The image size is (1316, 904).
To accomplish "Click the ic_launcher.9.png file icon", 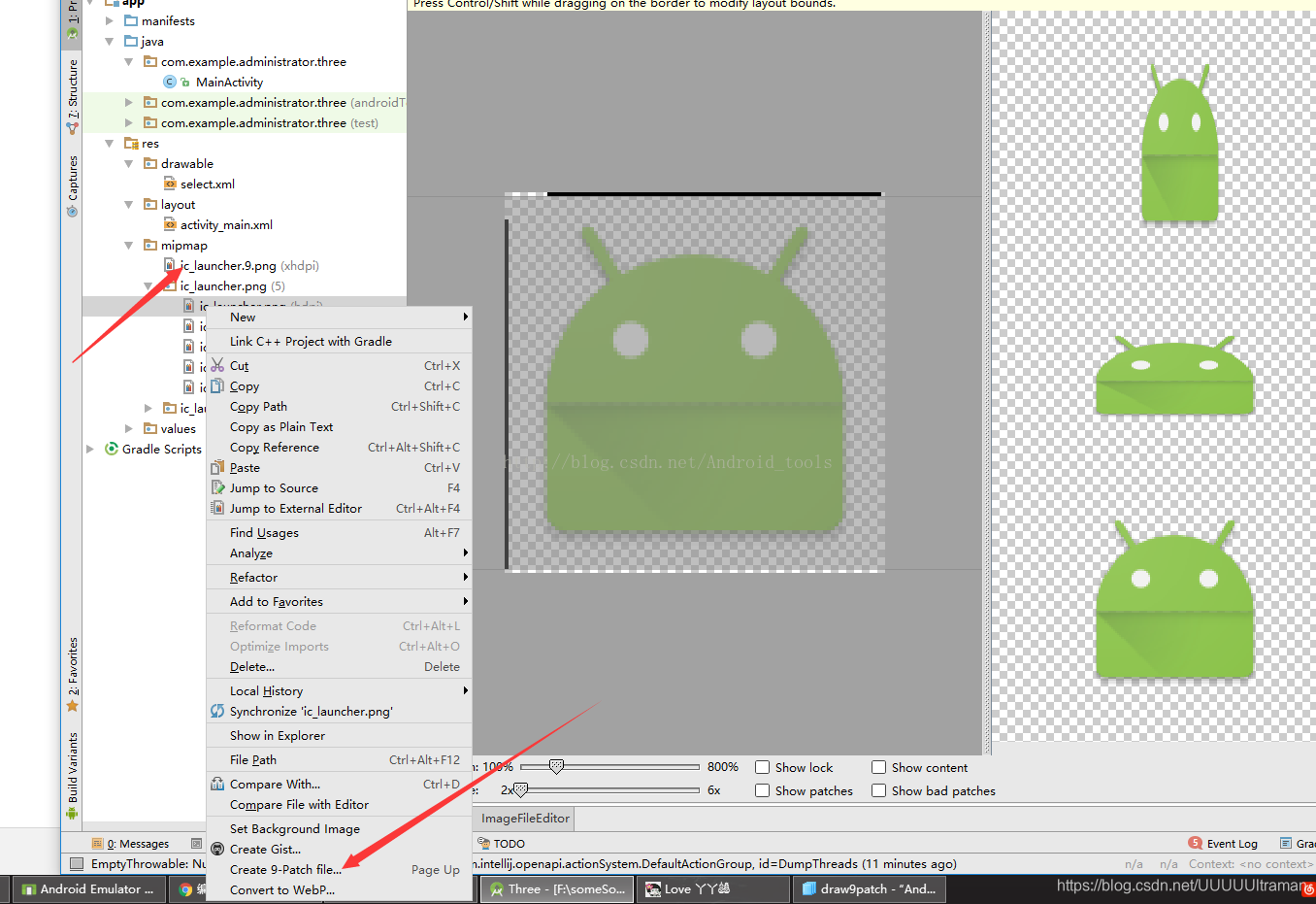I will [x=170, y=265].
